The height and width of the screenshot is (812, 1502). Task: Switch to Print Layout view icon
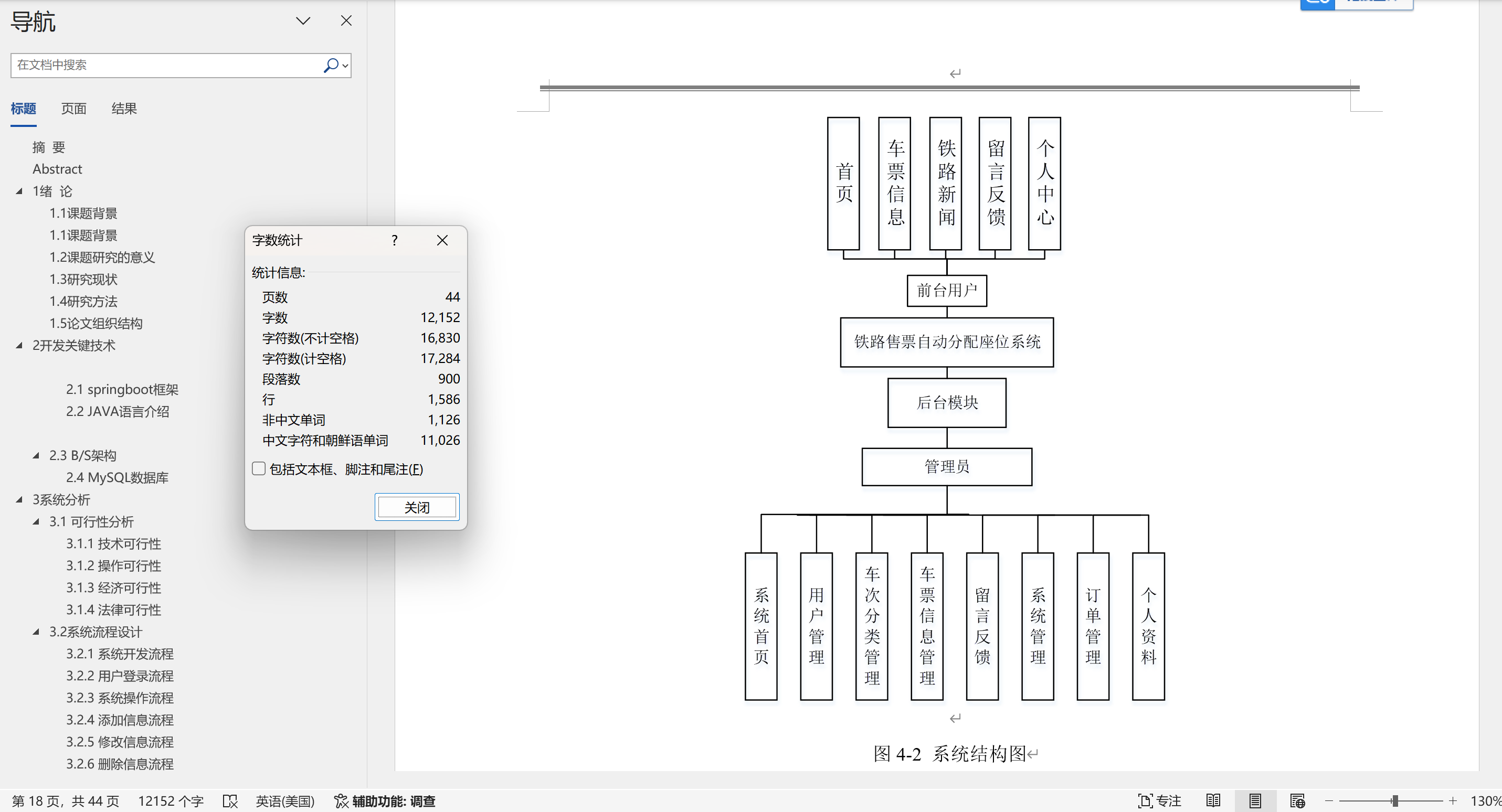pyautogui.click(x=1255, y=802)
